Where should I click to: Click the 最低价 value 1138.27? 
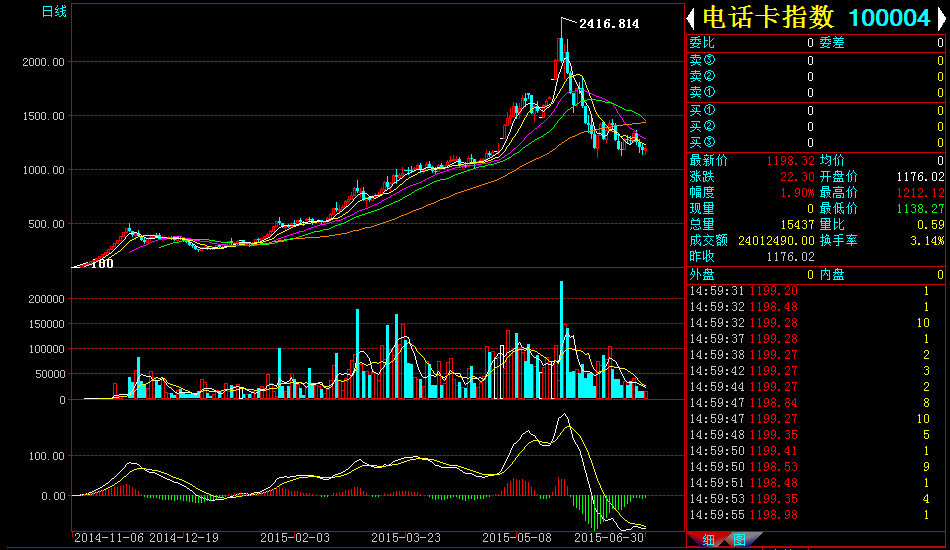pyautogui.click(x=920, y=209)
